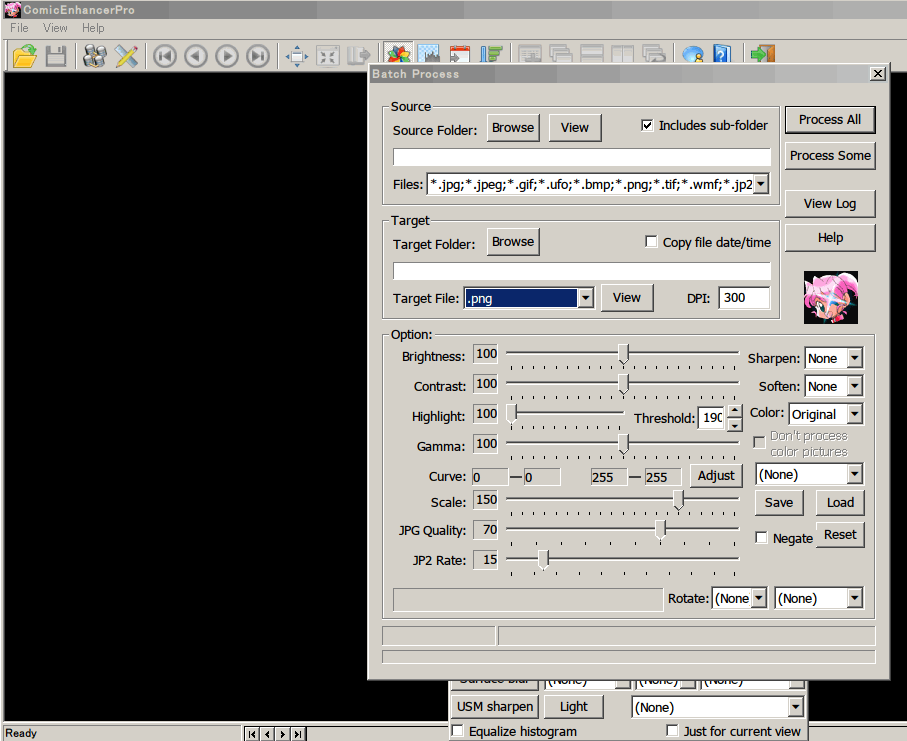This screenshot has height=741, width=907.
Task: Click the green arrow exit door icon
Action: [762, 53]
